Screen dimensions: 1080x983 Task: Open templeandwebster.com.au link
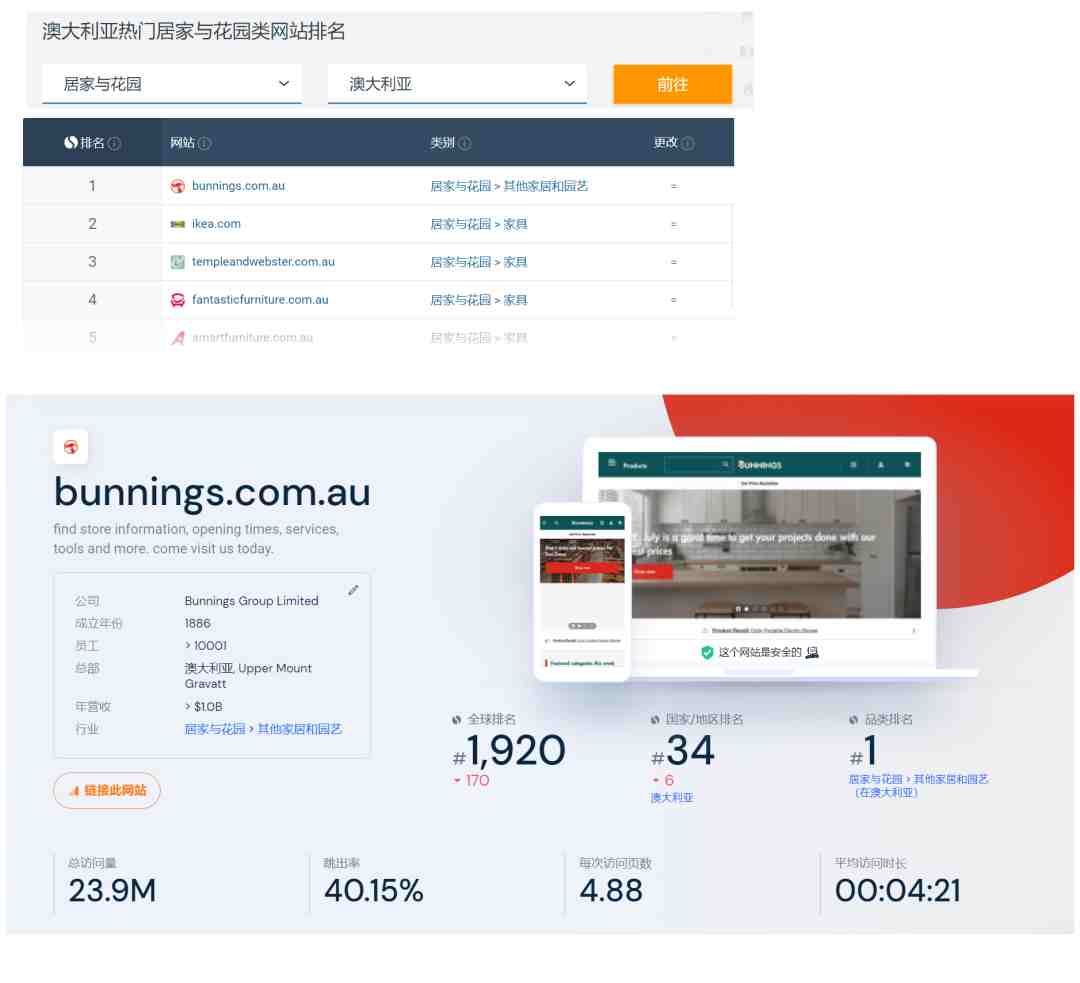263,262
